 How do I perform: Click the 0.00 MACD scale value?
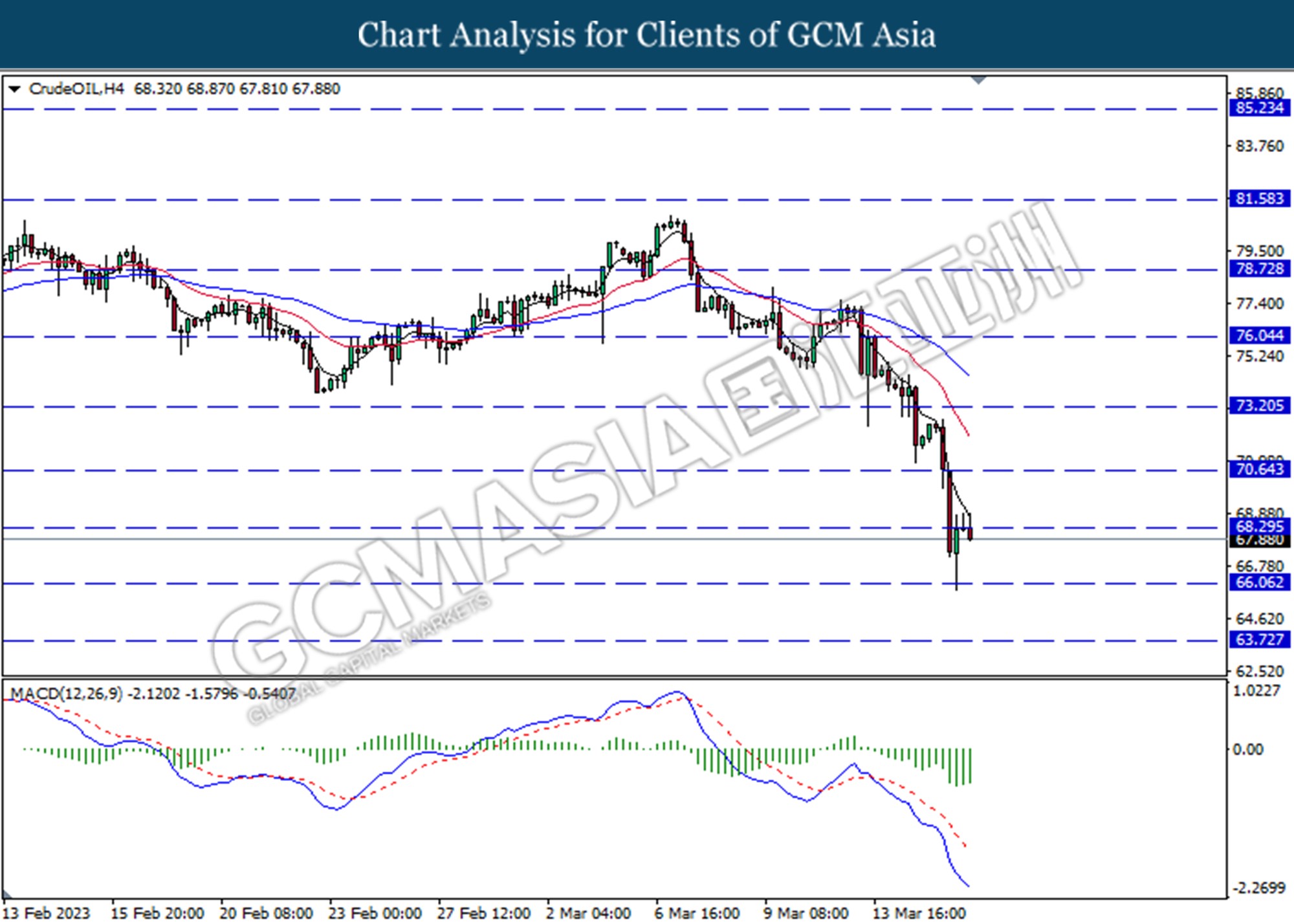point(1247,749)
